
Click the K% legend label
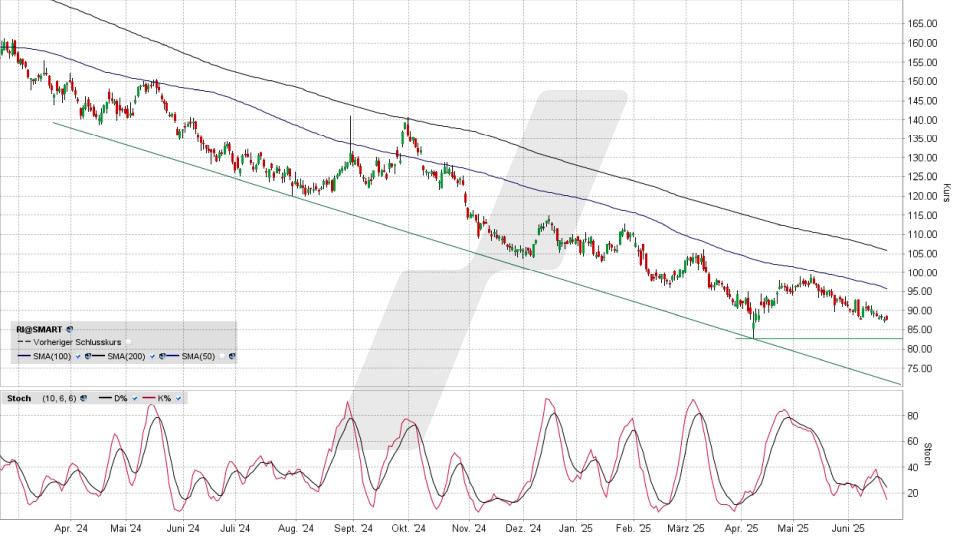tap(164, 398)
